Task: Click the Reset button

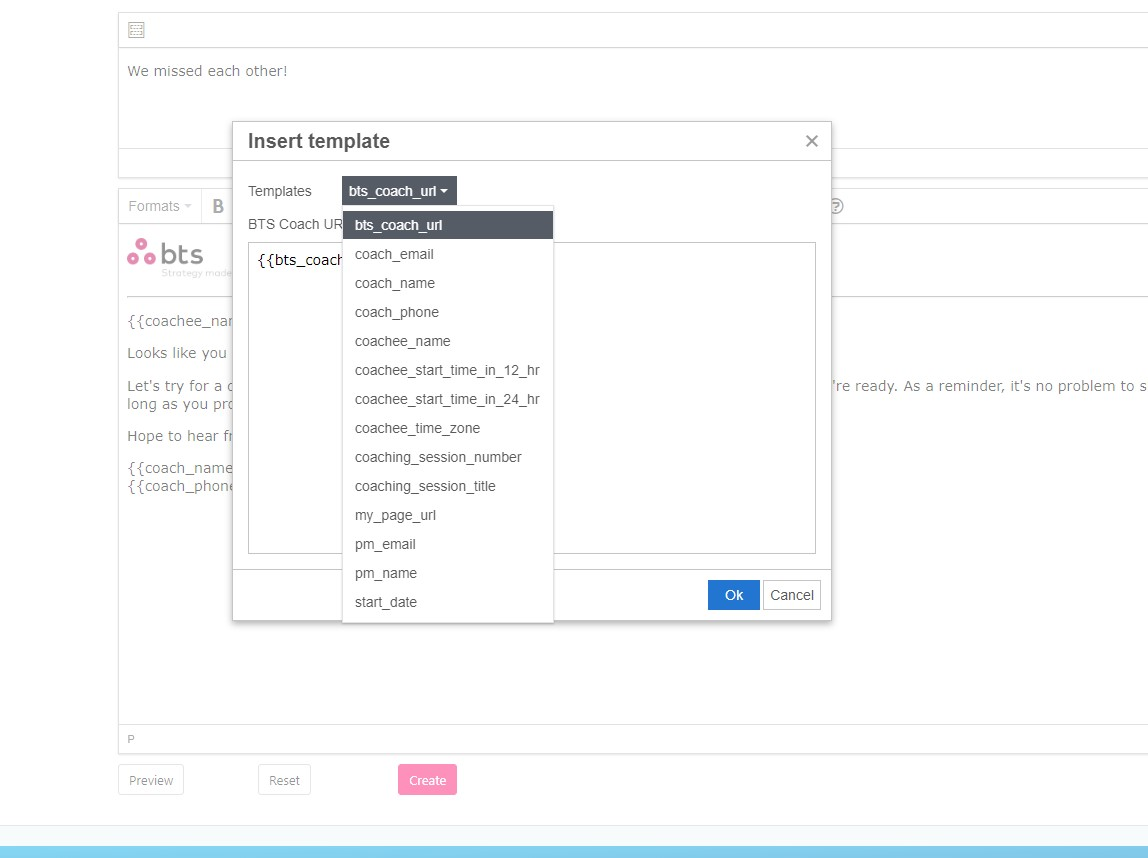Action: click(x=284, y=780)
